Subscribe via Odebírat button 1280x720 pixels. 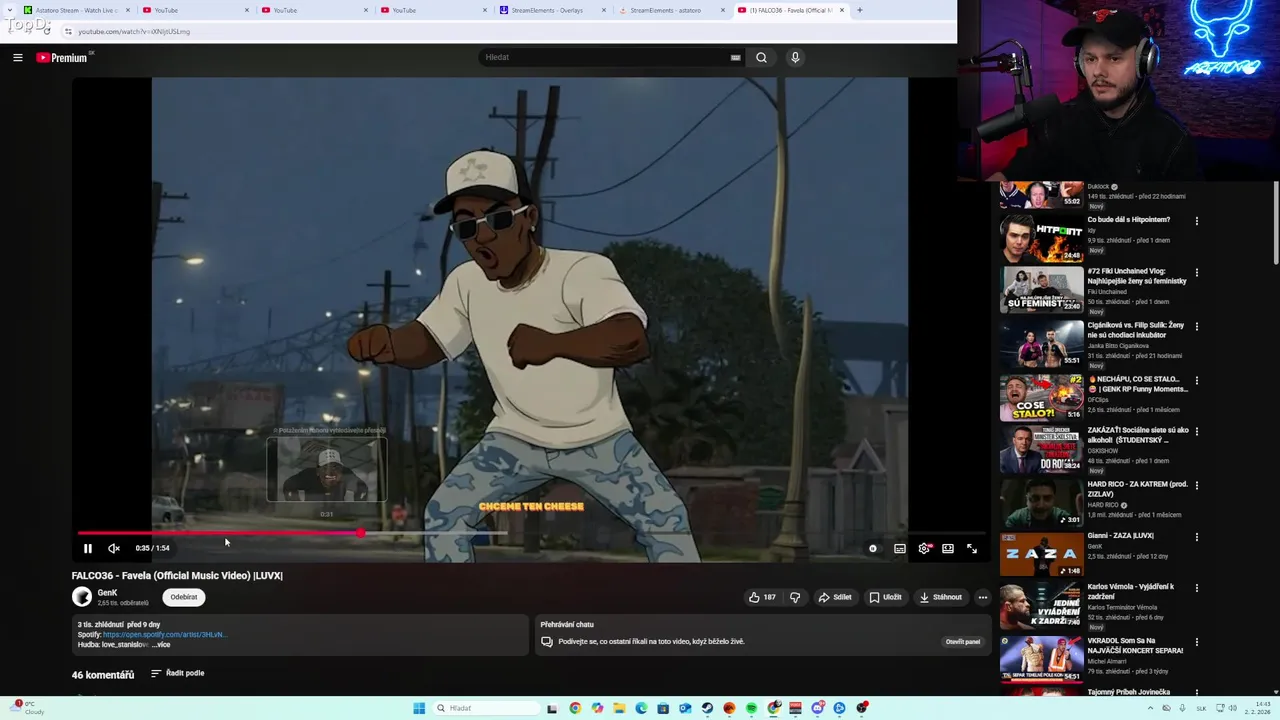tap(184, 597)
